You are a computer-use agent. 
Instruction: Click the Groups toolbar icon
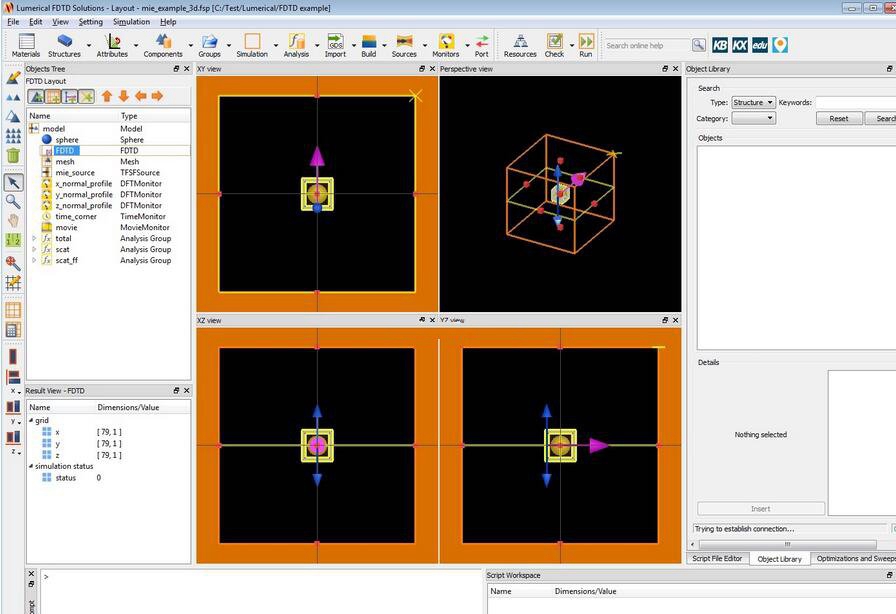(209, 45)
